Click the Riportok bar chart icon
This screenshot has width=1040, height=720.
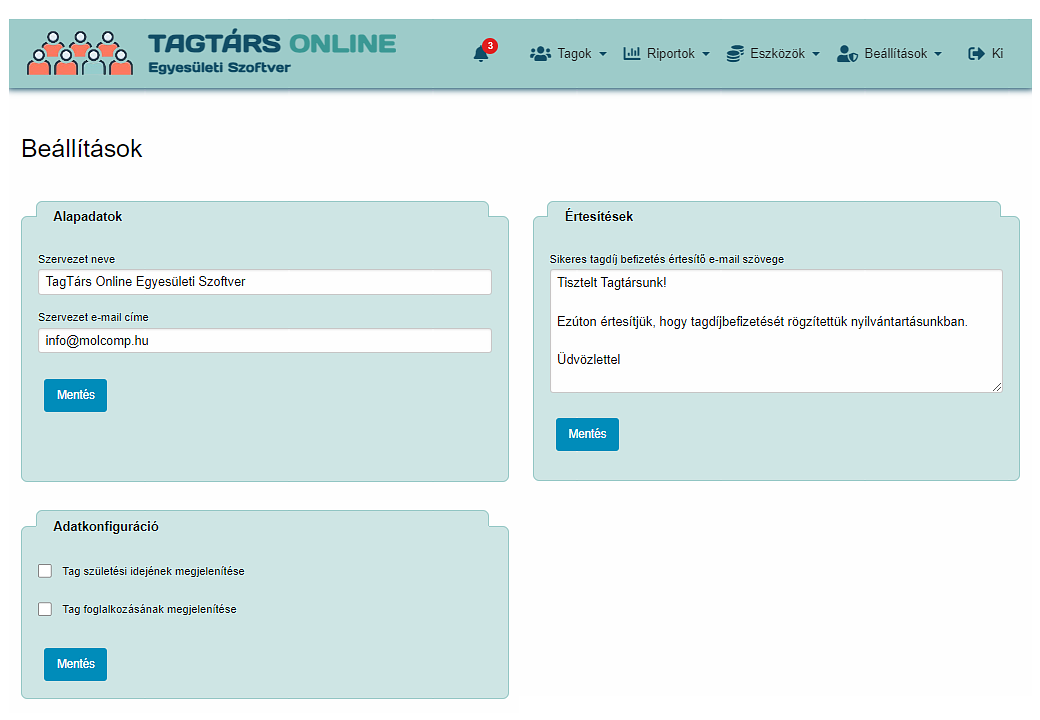coord(631,54)
